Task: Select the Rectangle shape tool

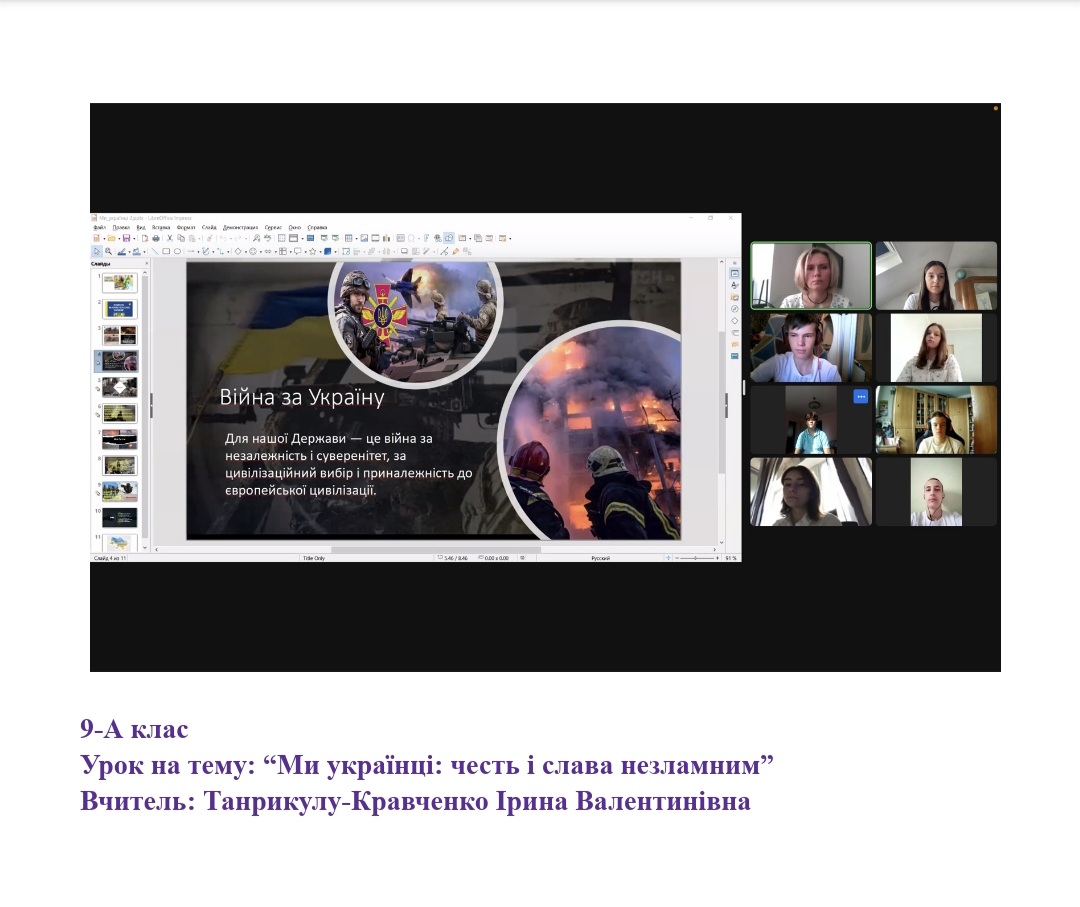Action: click(x=165, y=252)
